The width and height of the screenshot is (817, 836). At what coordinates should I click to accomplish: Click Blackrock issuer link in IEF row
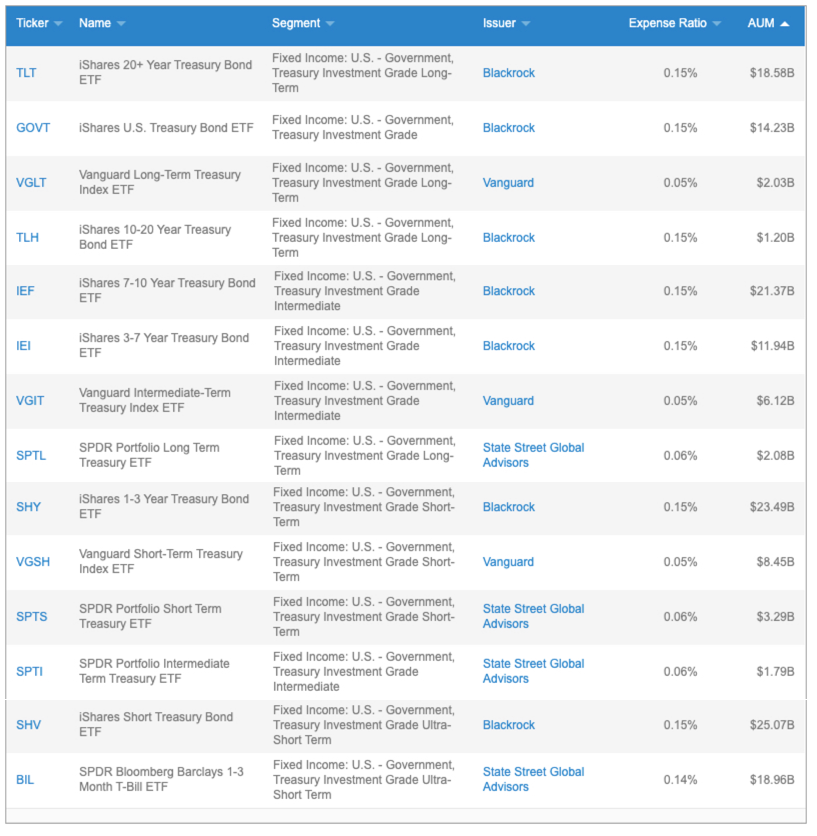(x=509, y=291)
